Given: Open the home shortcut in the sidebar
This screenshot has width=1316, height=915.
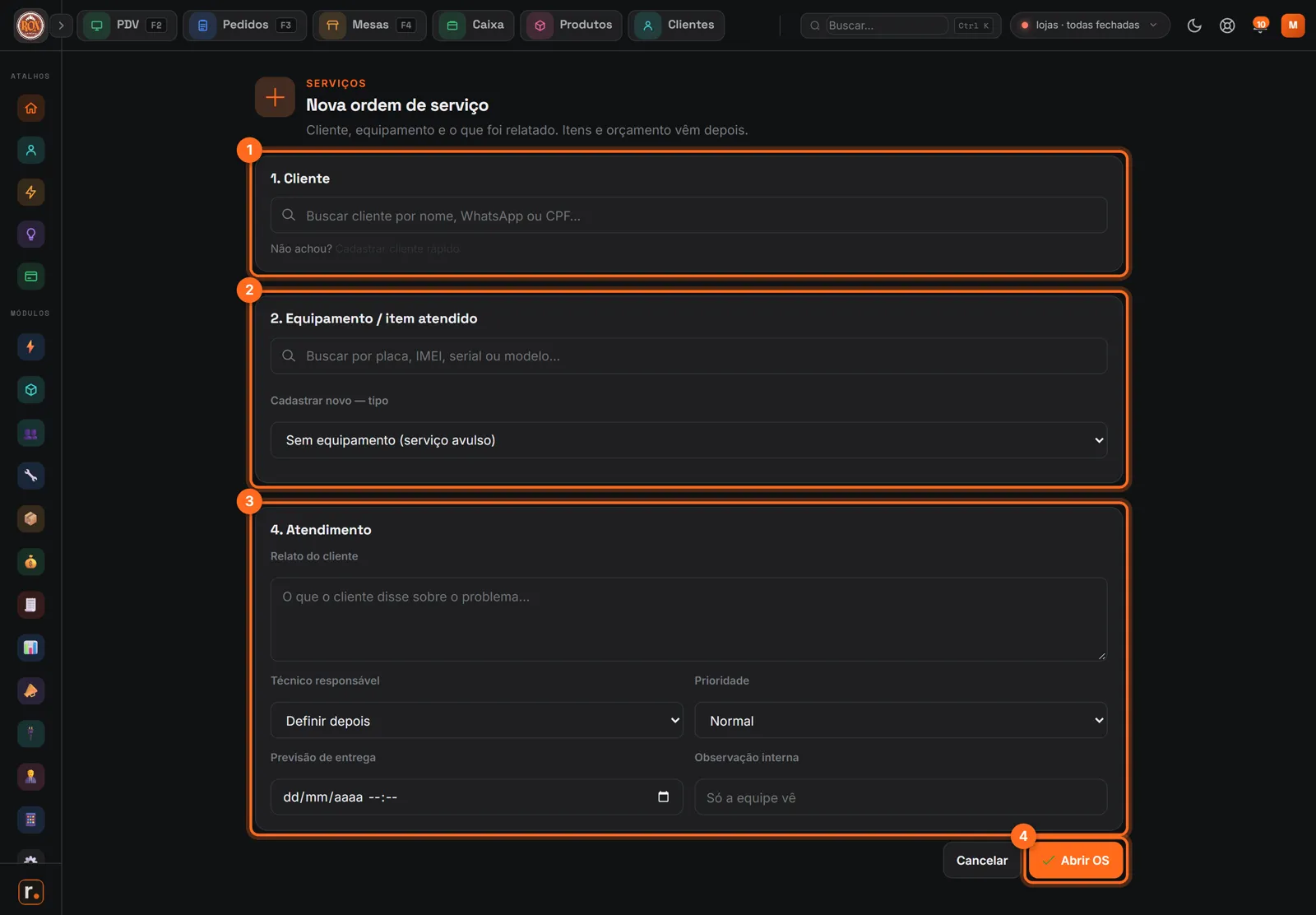Looking at the screenshot, I should click(x=31, y=108).
